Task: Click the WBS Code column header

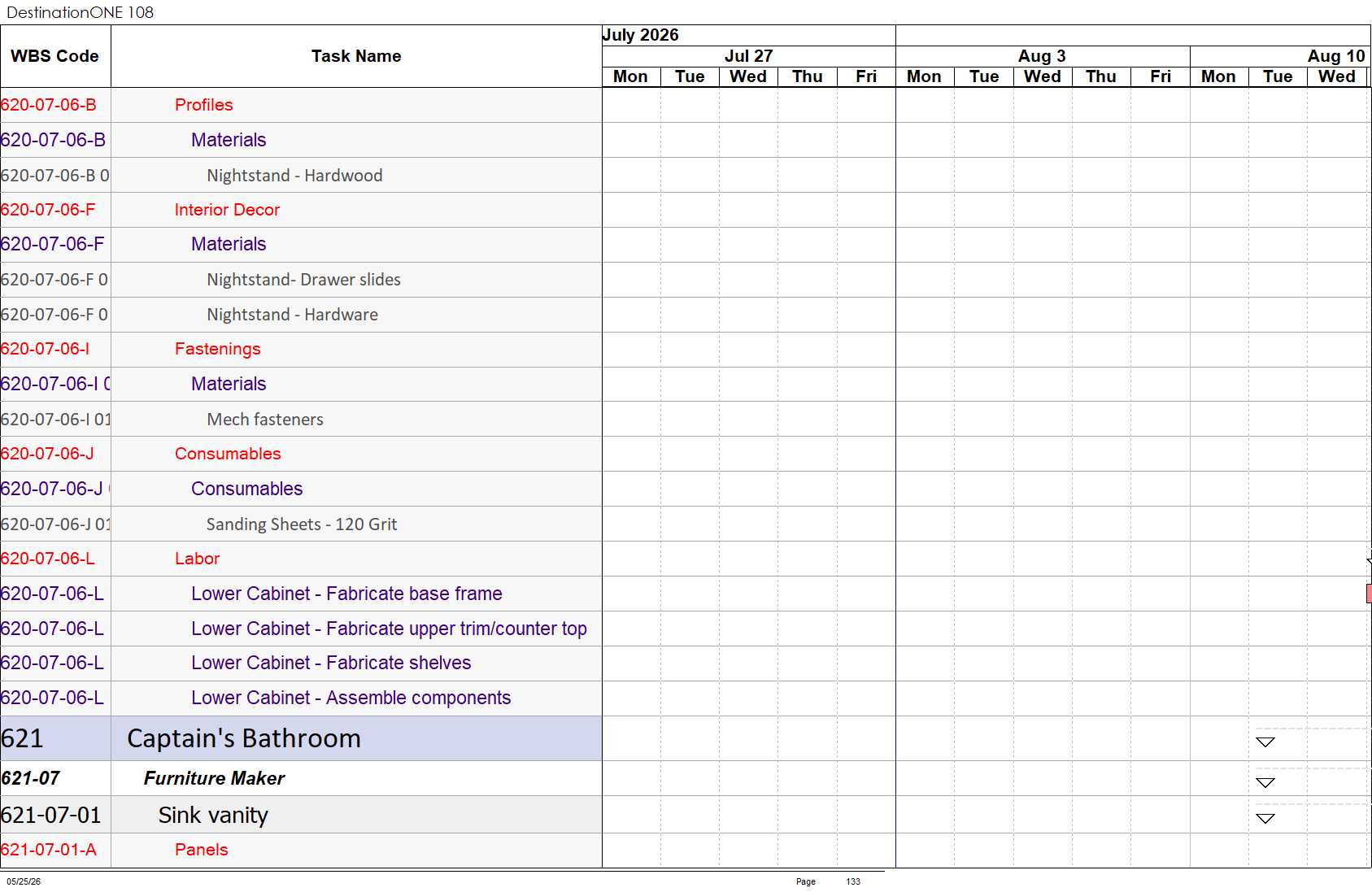Action: (54, 56)
